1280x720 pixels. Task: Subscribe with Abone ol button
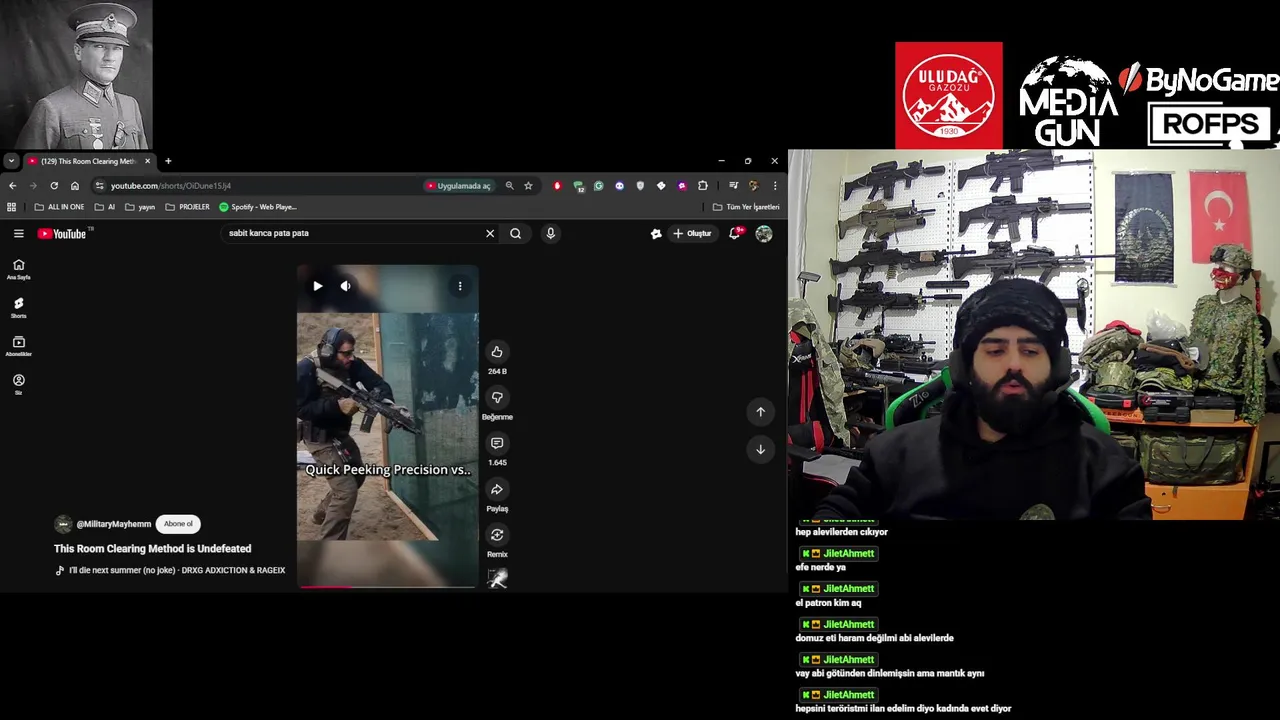point(178,524)
